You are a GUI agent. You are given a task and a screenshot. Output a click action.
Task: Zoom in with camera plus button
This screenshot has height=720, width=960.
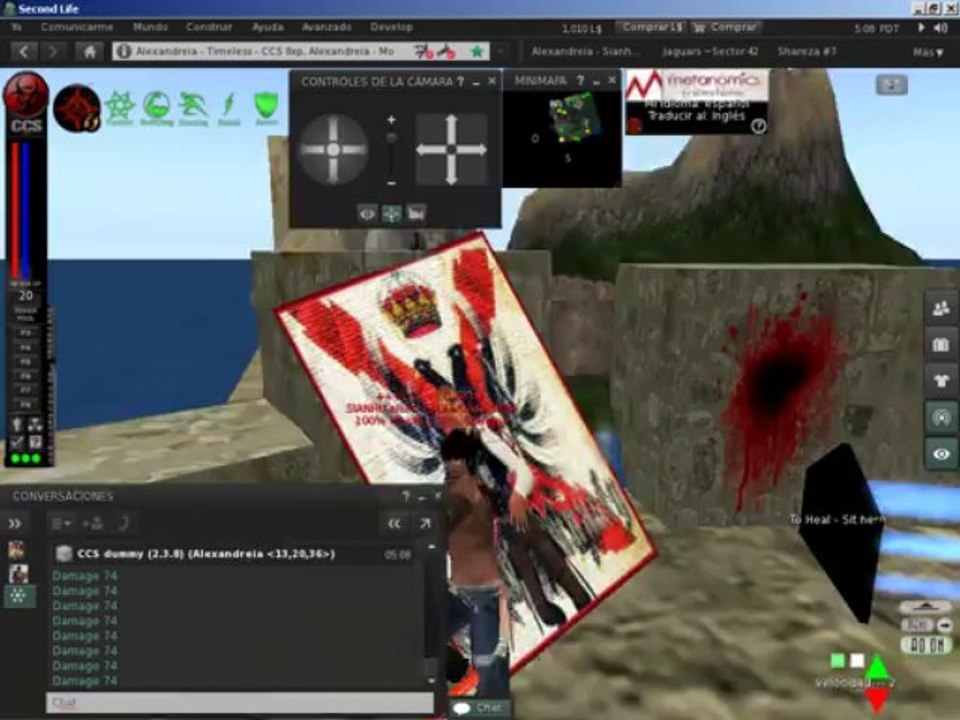pyautogui.click(x=391, y=120)
